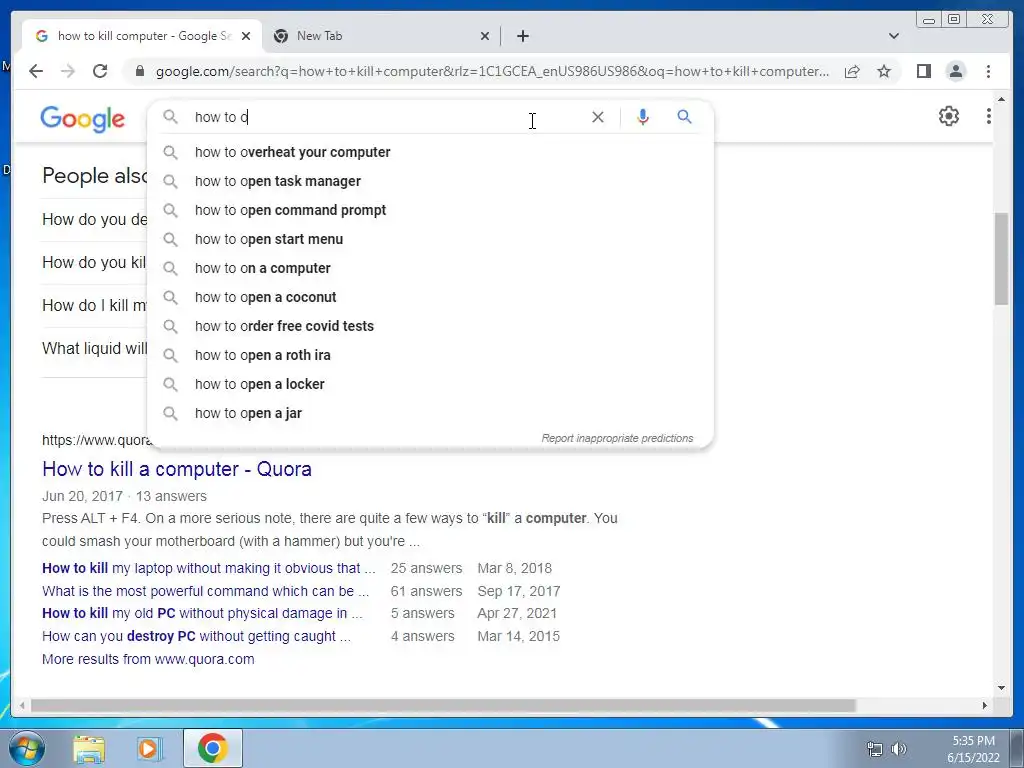1024x768 pixels.
Task: Open 'How to kill my laptop' Quora link
Action: click(x=208, y=568)
